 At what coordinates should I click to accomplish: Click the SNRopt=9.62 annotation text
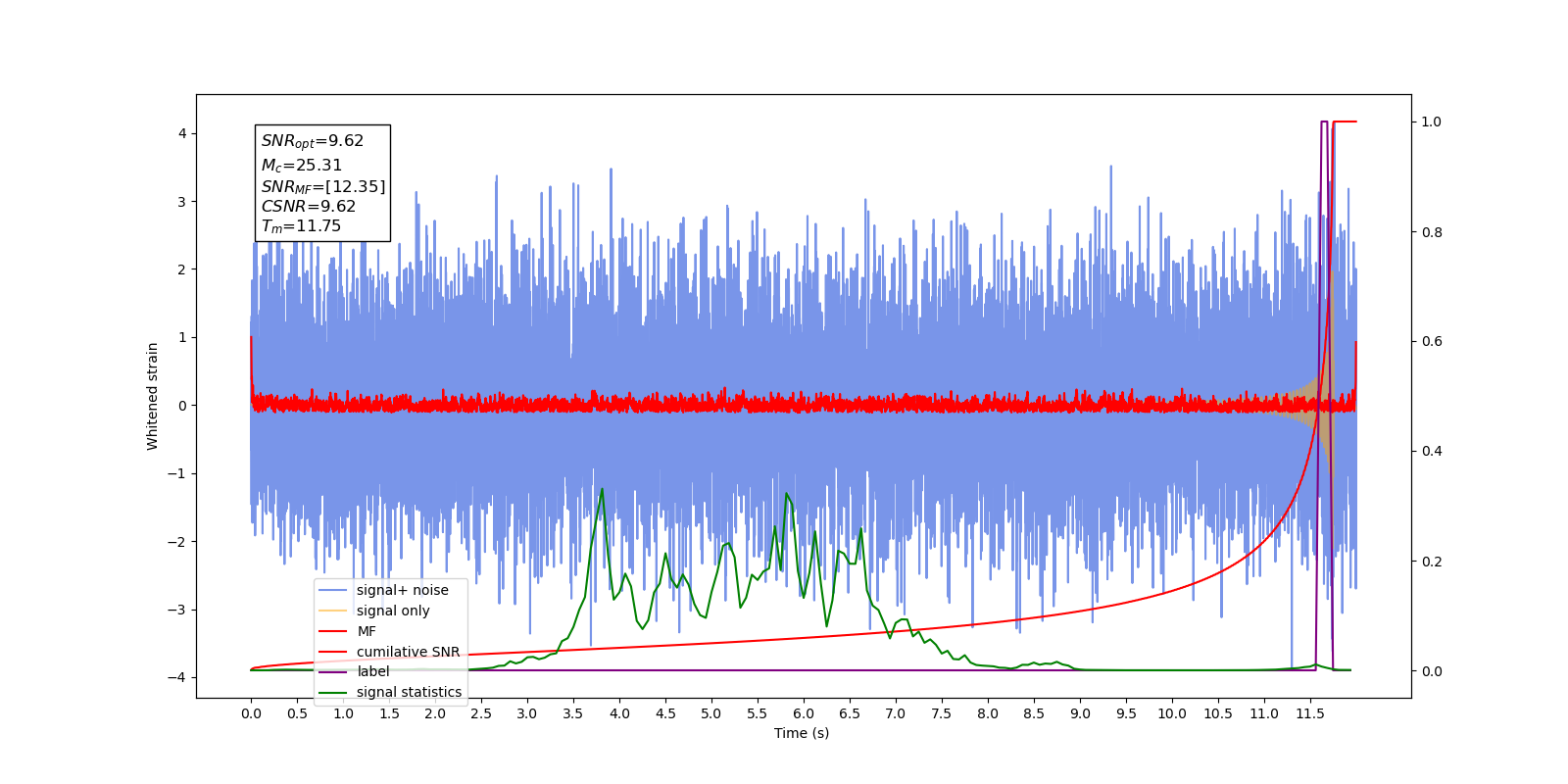tap(313, 141)
